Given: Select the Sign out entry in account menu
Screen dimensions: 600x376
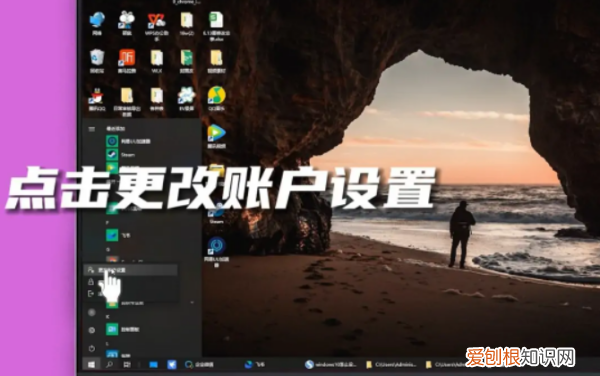Looking at the screenshot, I should [x=130, y=294].
